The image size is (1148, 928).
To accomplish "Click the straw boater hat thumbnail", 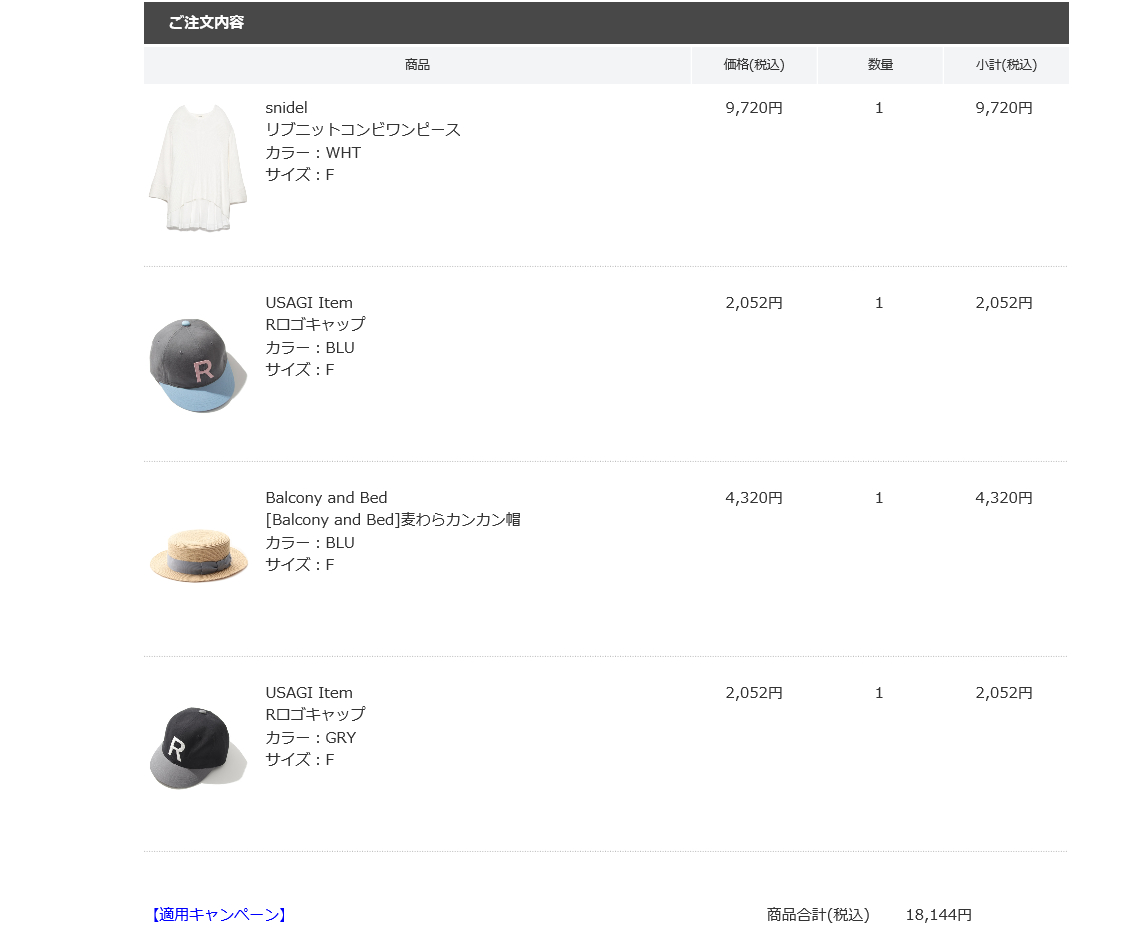I will pos(198,555).
